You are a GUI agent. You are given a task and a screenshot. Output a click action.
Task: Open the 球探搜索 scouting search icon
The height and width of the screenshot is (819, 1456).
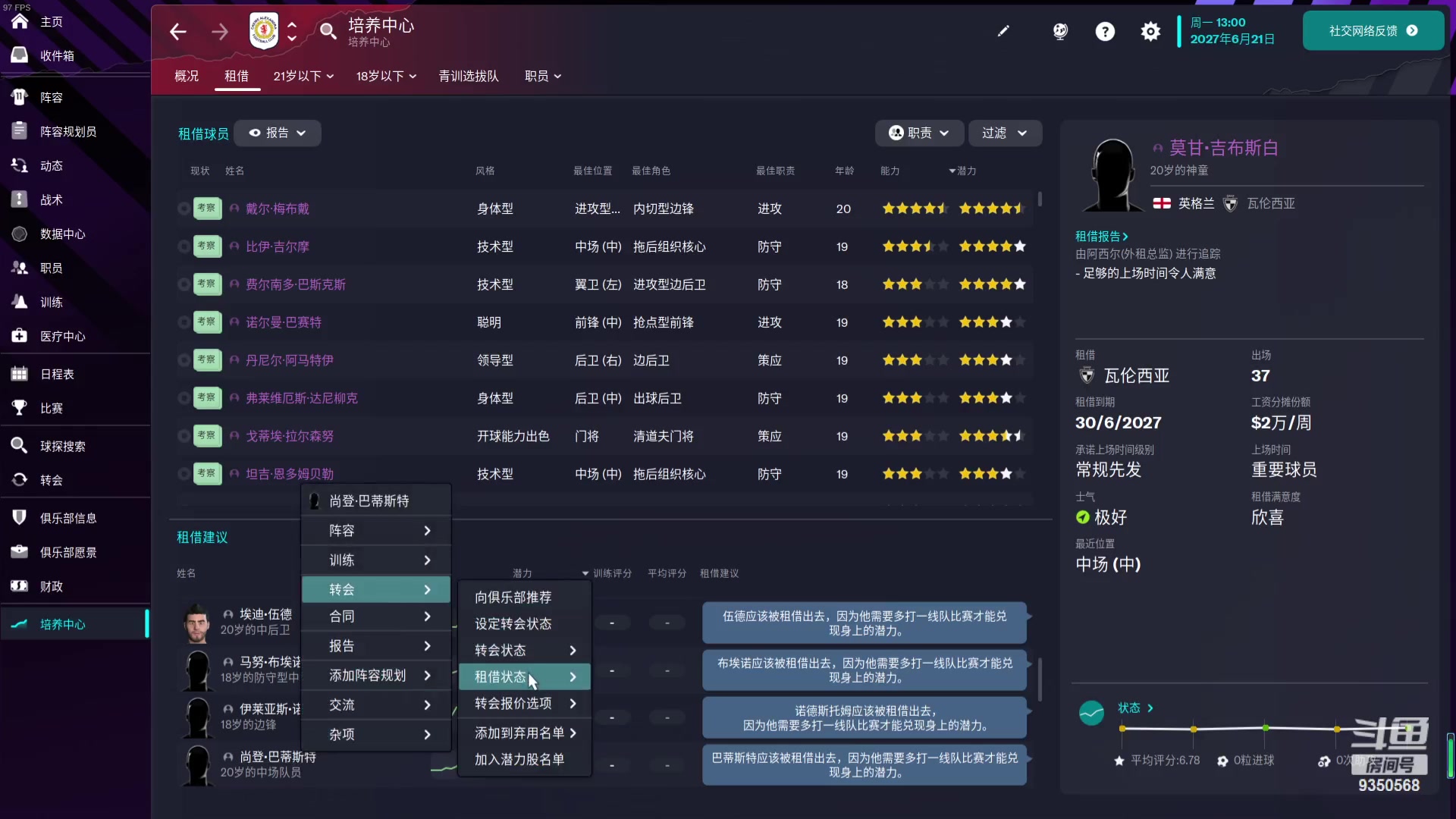20,446
